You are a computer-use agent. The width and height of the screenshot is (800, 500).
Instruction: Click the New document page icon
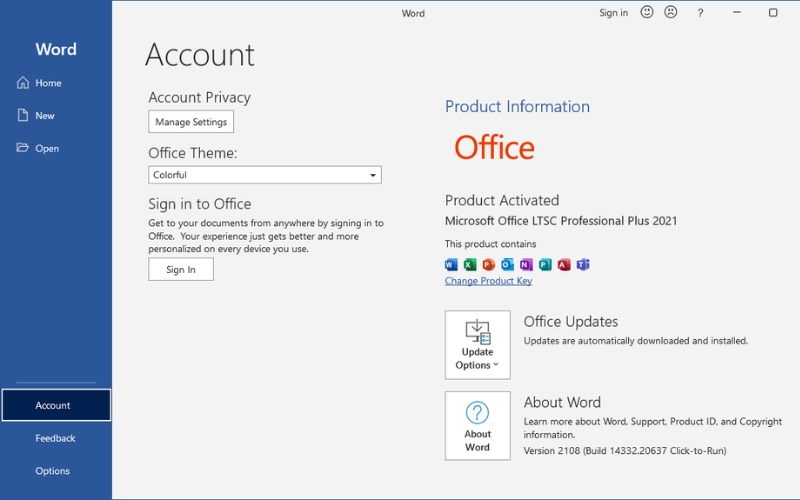click(22, 115)
